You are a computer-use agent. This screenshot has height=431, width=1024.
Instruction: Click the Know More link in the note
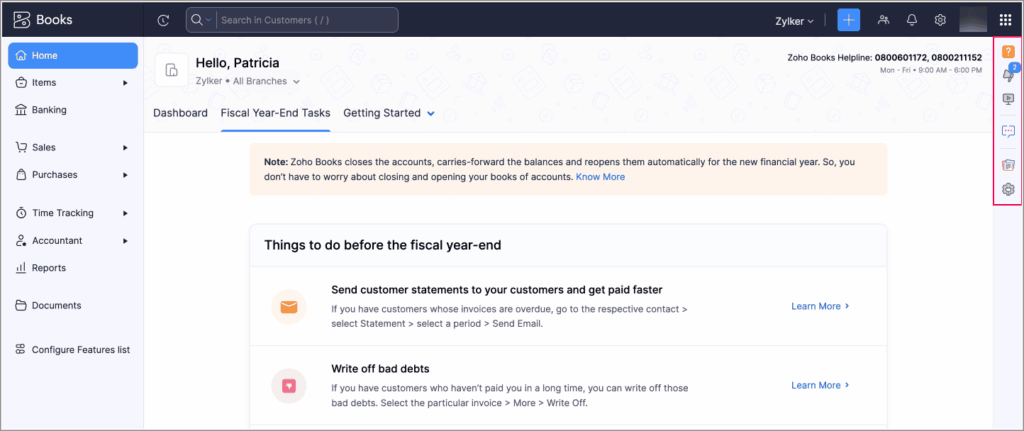tap(600, 177)
